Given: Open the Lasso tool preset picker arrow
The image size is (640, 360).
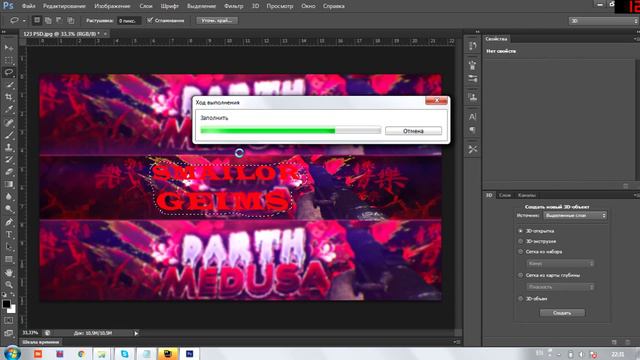Looking at the screenshot, I should coord(24,20).
